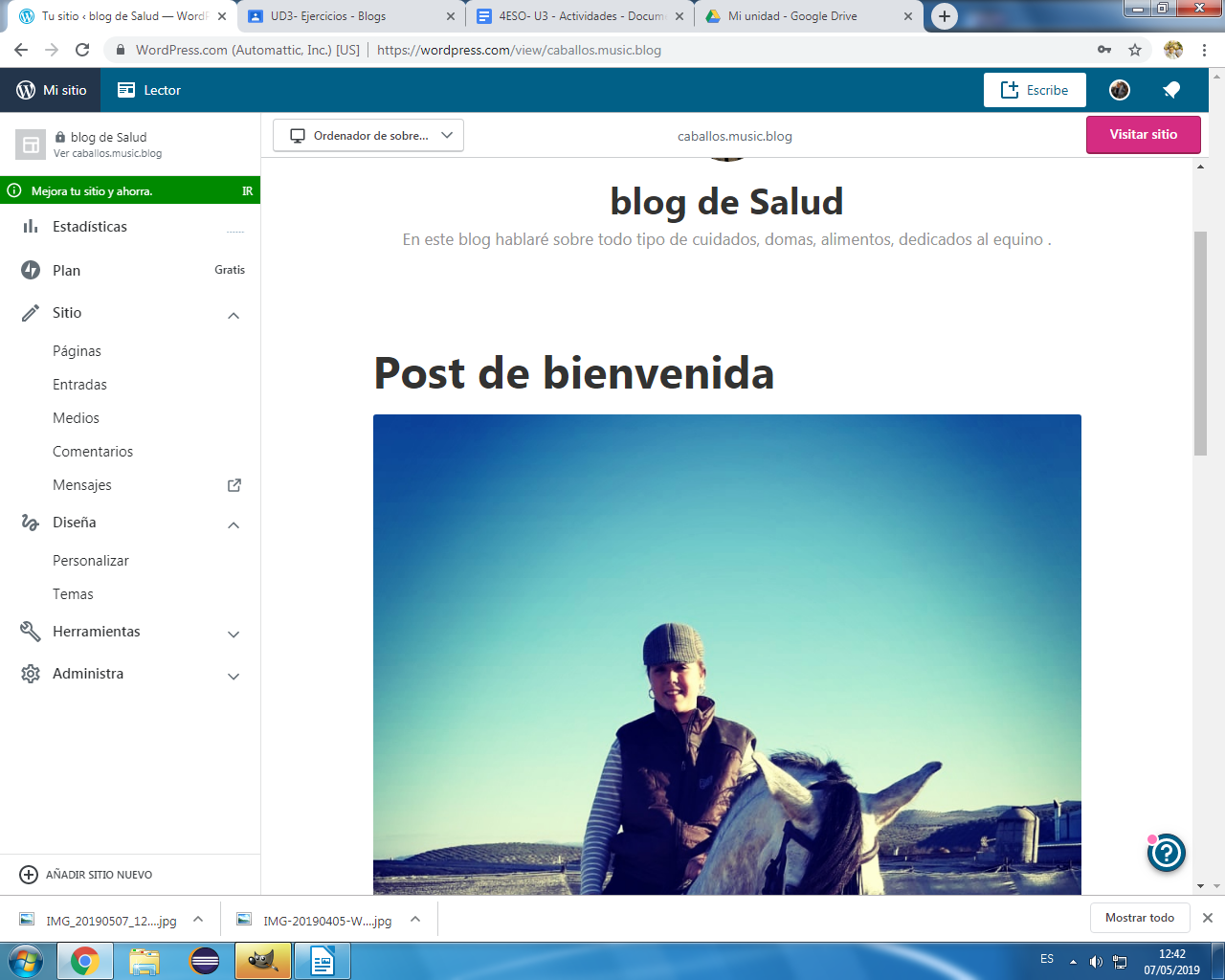Expand the Herramientas section
The height and width of the screenshot is (980, 1225).
tap(234, 634)
